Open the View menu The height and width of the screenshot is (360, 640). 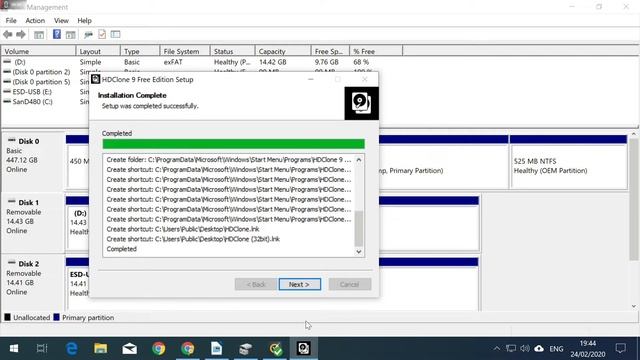pyautogui.click(x=61, y=20)
